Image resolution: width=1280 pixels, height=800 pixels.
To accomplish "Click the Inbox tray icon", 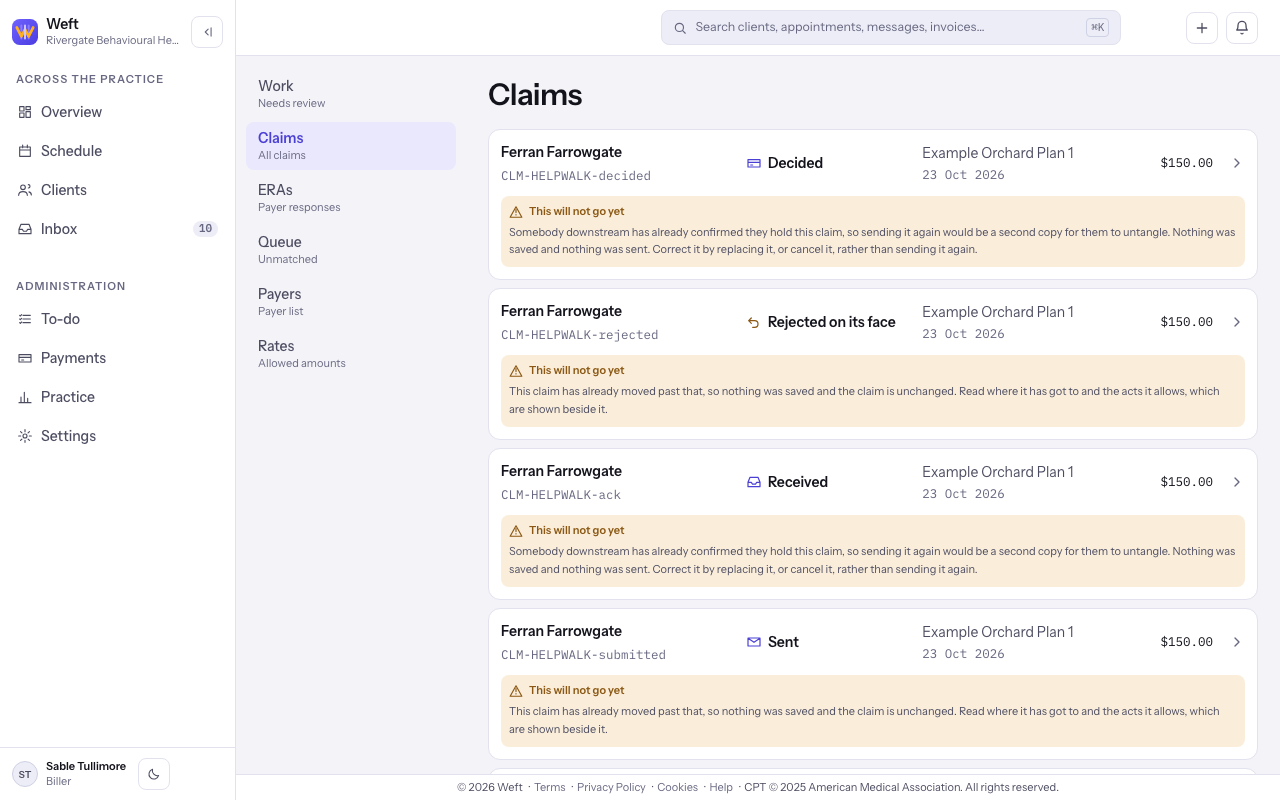I will point(25,229).
